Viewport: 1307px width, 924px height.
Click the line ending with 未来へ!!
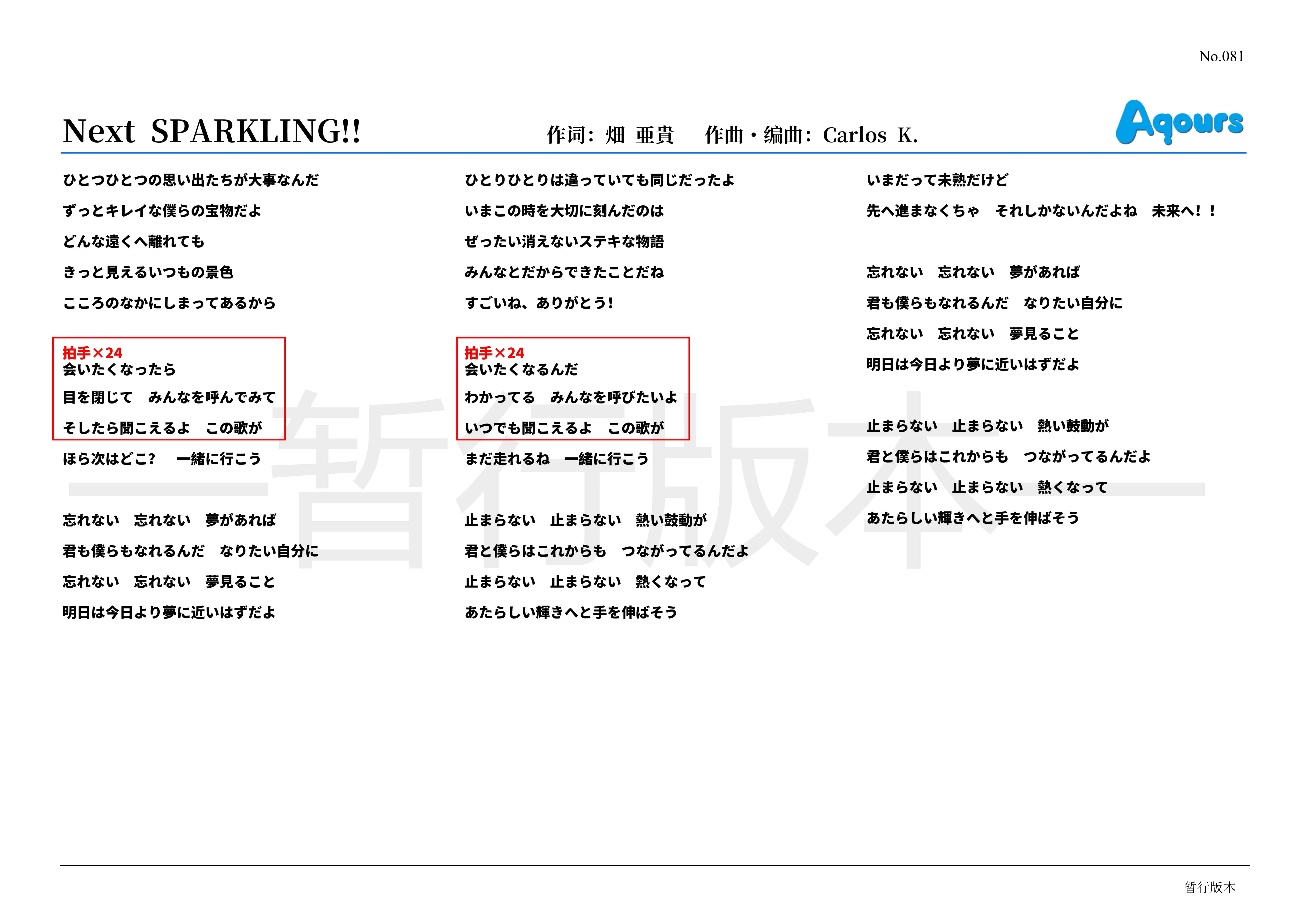1041,211
